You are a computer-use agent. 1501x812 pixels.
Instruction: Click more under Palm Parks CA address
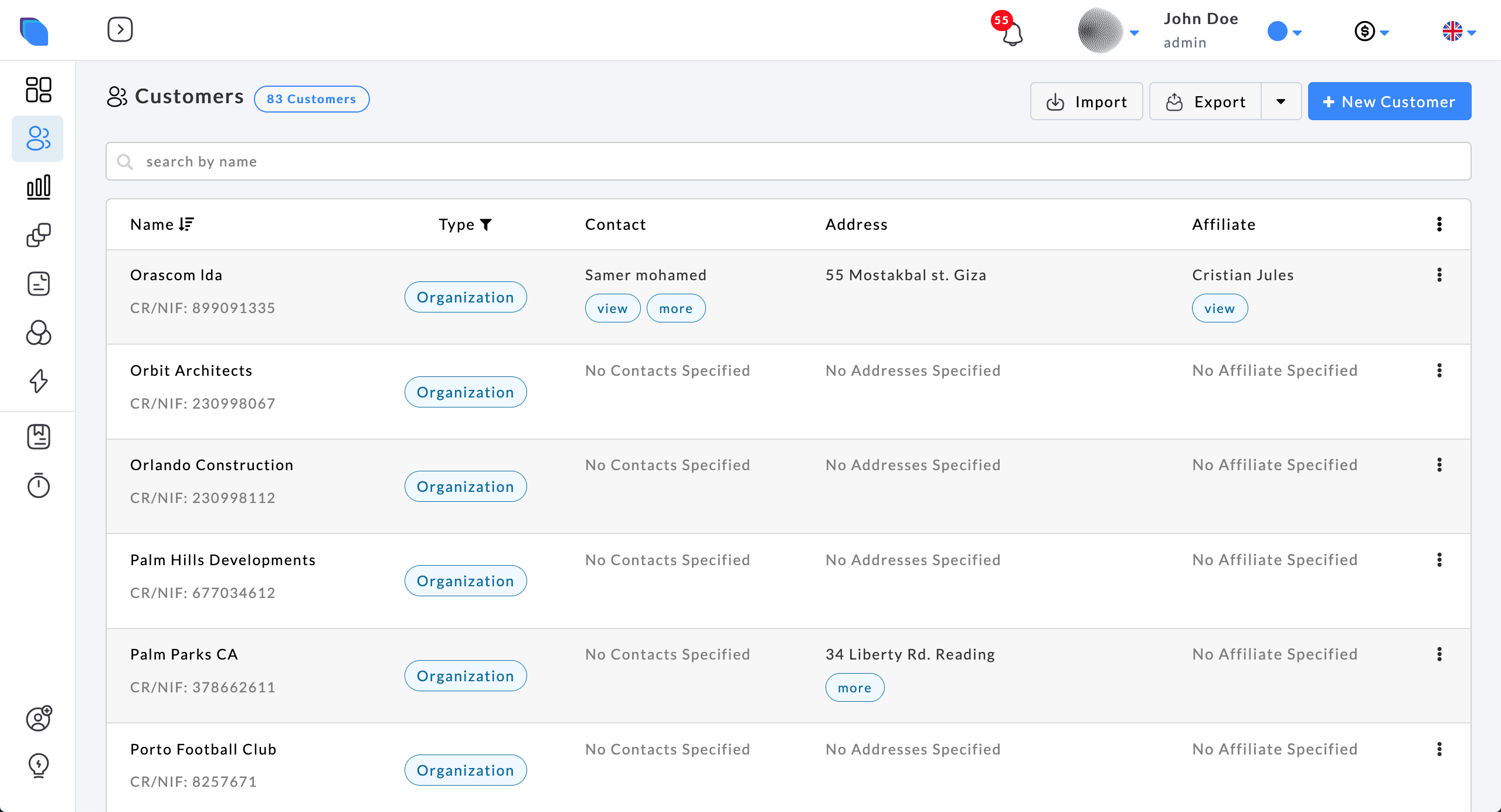[854, 688]
